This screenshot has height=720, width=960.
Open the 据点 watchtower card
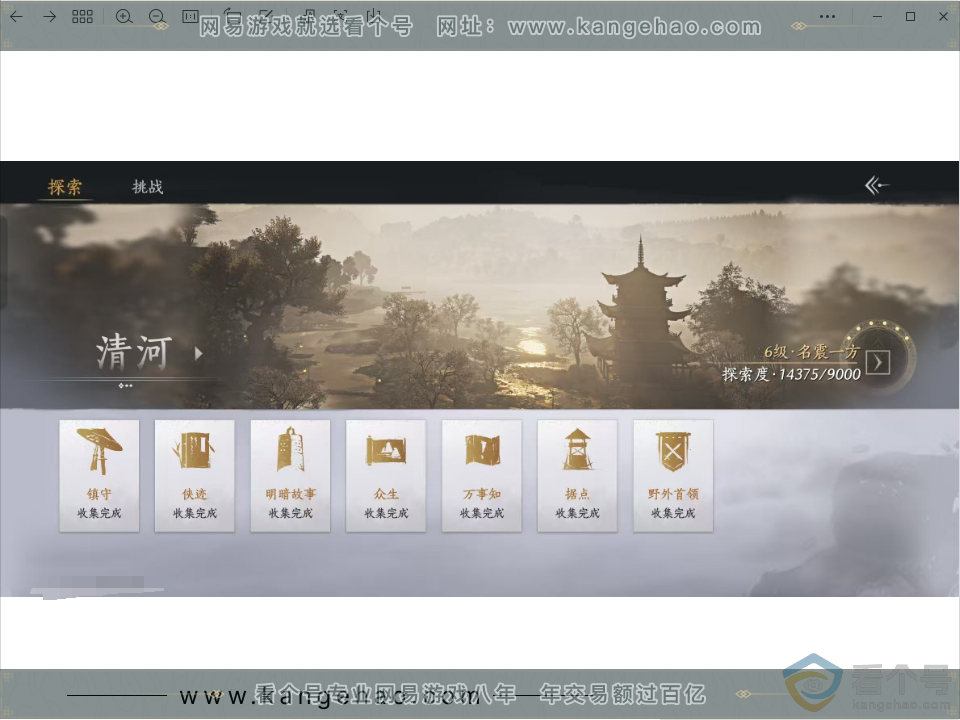click(577, 476)
